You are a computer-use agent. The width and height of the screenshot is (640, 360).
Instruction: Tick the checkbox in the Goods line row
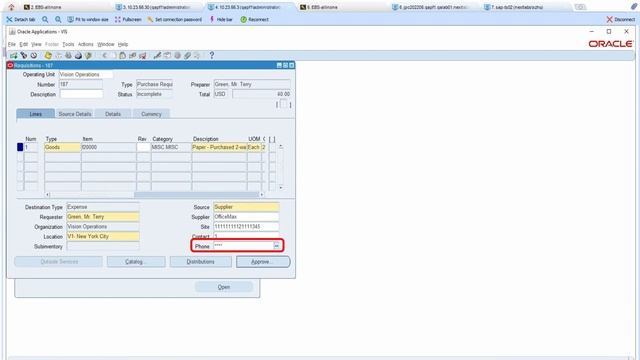tap(272, 147)
